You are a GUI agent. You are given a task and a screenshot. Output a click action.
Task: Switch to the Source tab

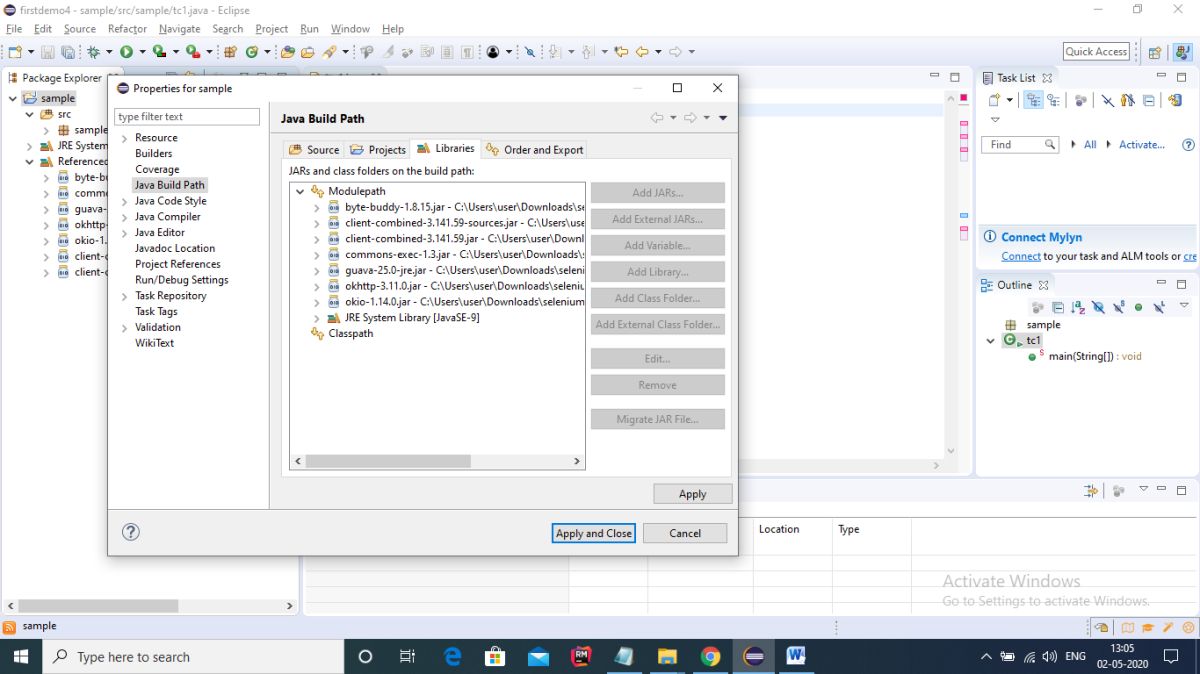[x=314, y=150]
